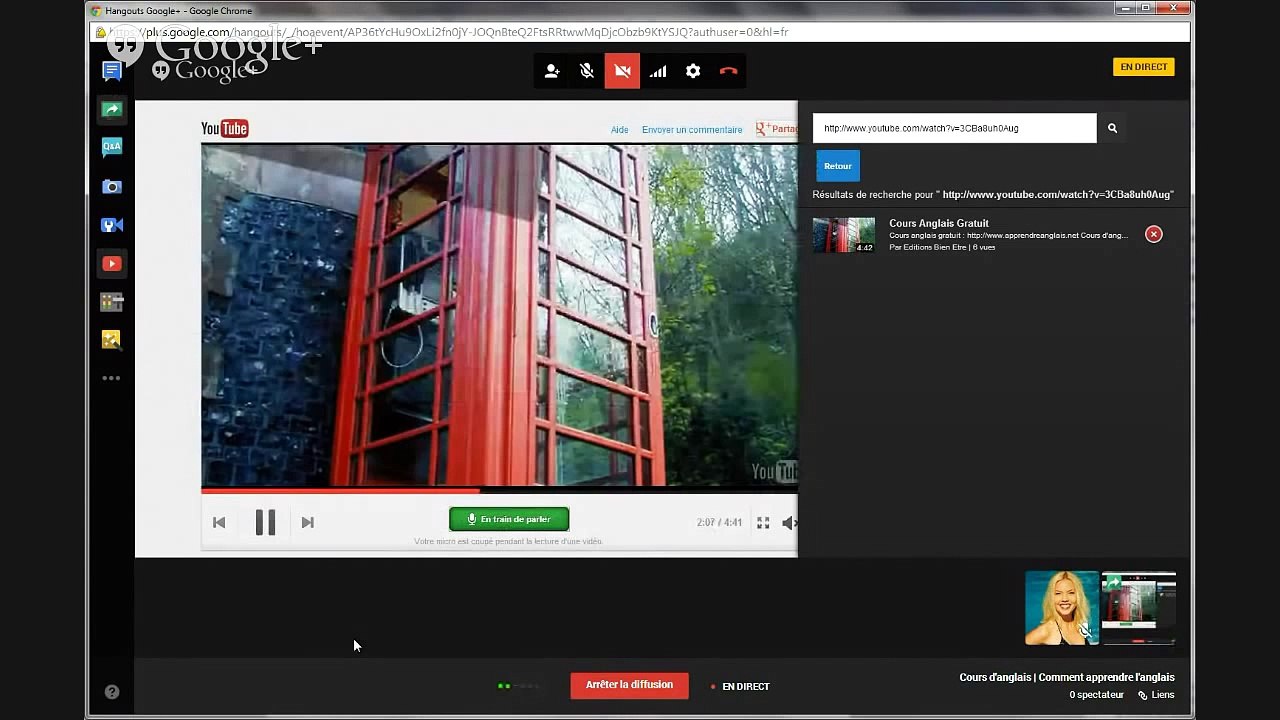Click Arrêter la diffusion button
The image size is (1280, 720).
630,685
